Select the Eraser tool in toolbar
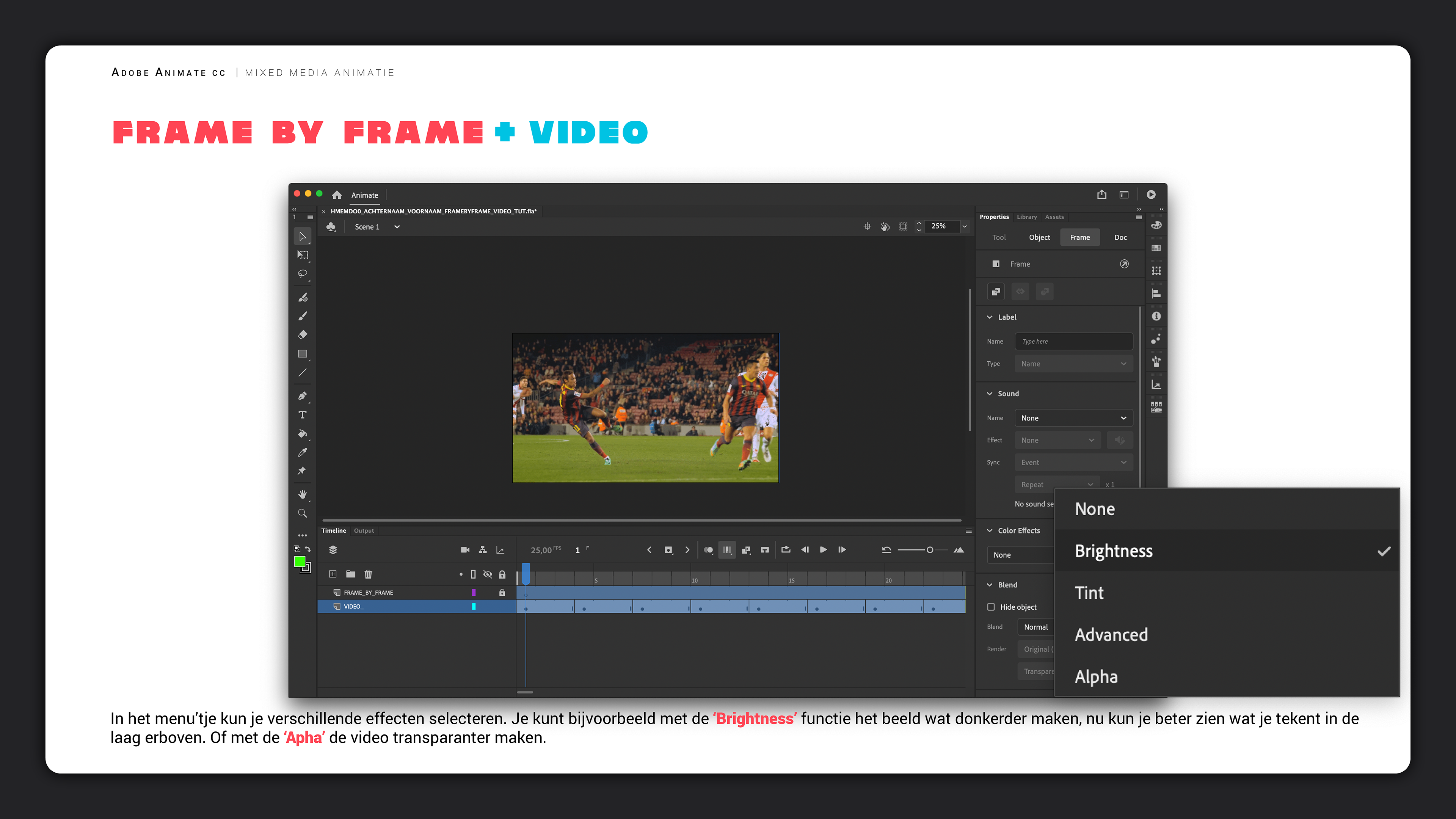 pyautogui.click(x=303, y=334)
